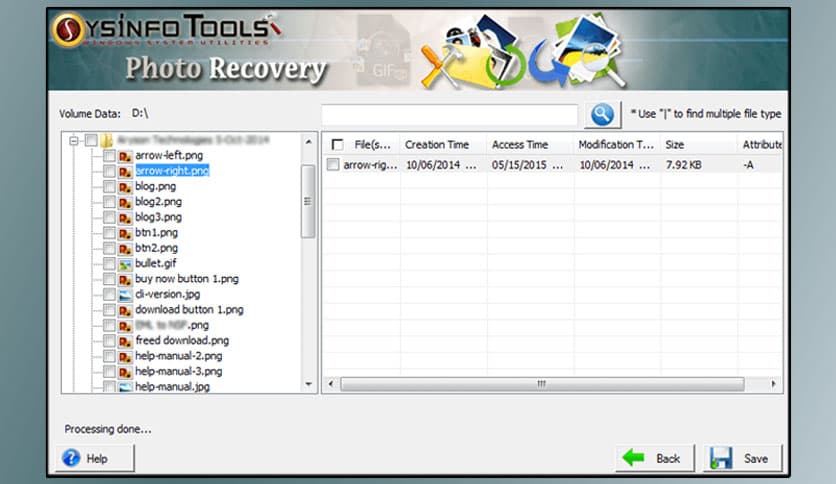This screenshot has height=484, width=836.
Task: Select blog.png in the tree
Action: [x=155, y=186]
